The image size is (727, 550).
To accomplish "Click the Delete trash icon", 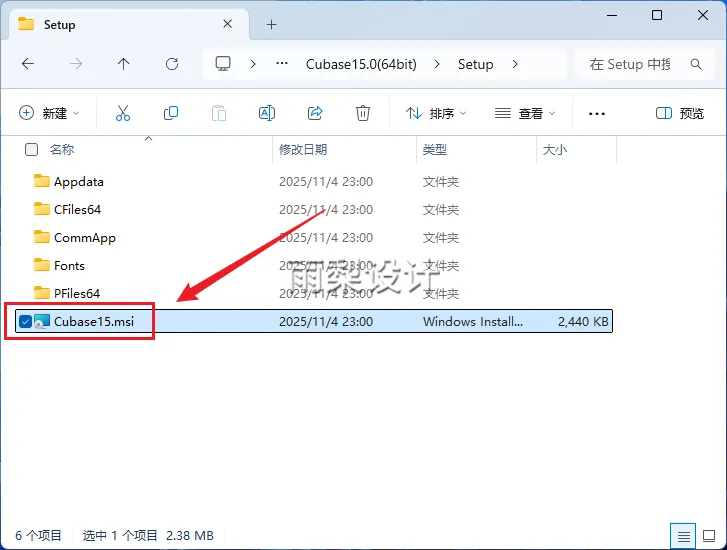I will pos(363,113).
